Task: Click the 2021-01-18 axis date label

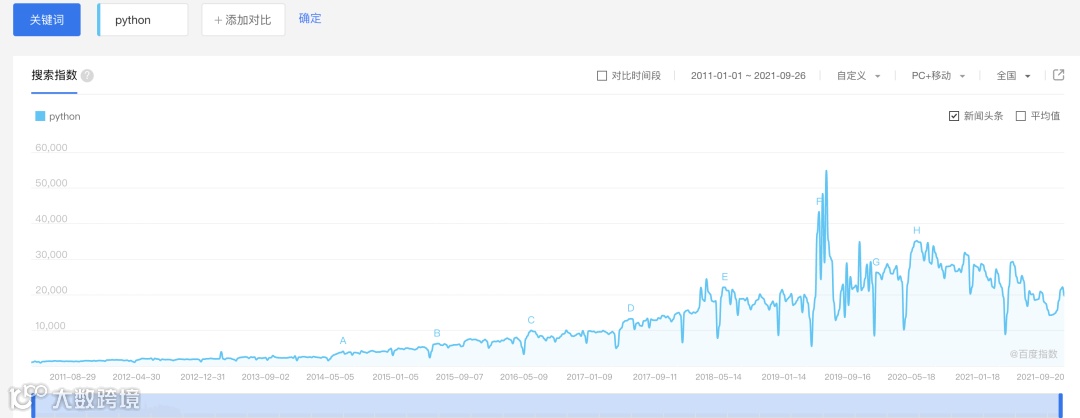Action: 977,377
